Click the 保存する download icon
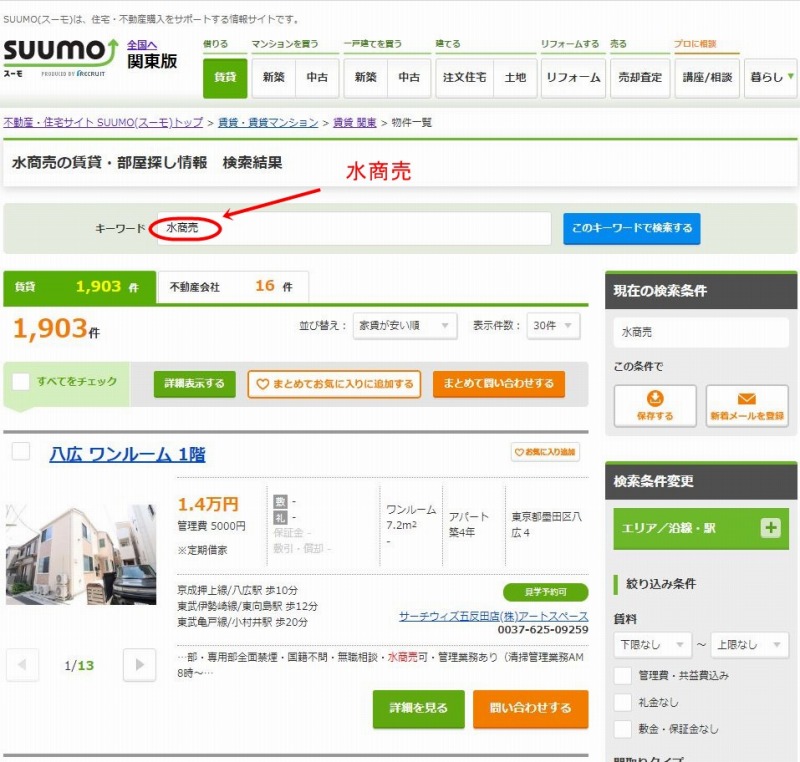 pyautogui.click(x=655, y=398)
